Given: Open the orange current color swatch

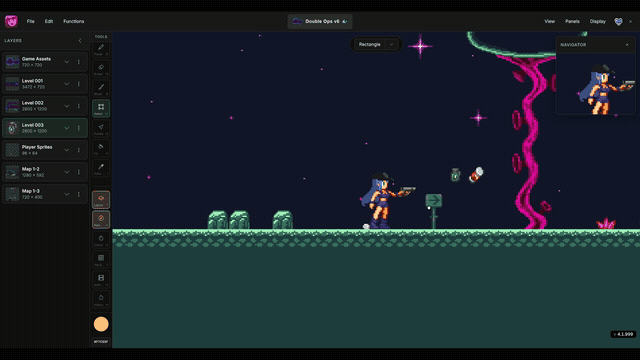Looking at the screenshot, I should point(101,324).
